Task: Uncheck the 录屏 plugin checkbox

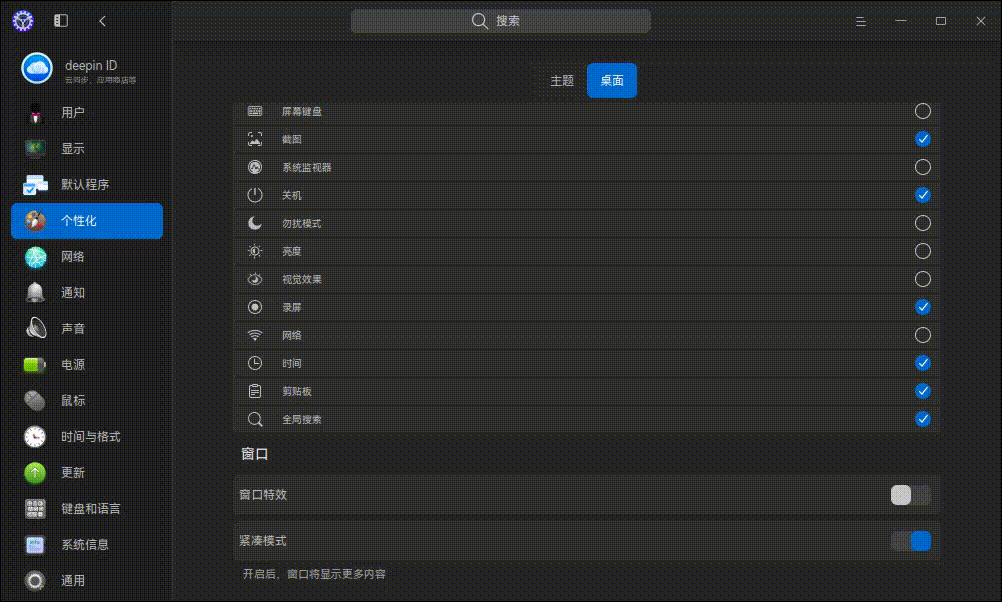Action: (x=923, y=307)
